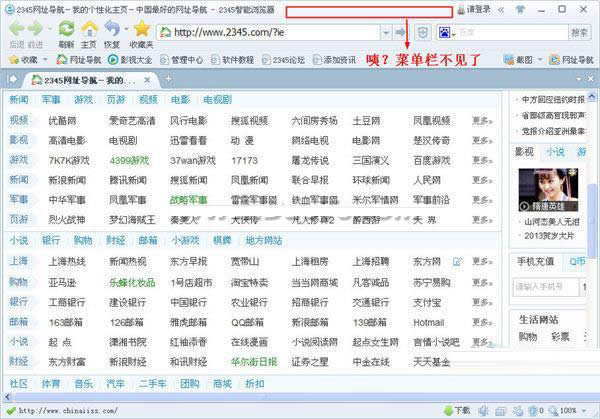Click the back navigation arrow
Screen dimensions: 600x419
click(17, 29)
